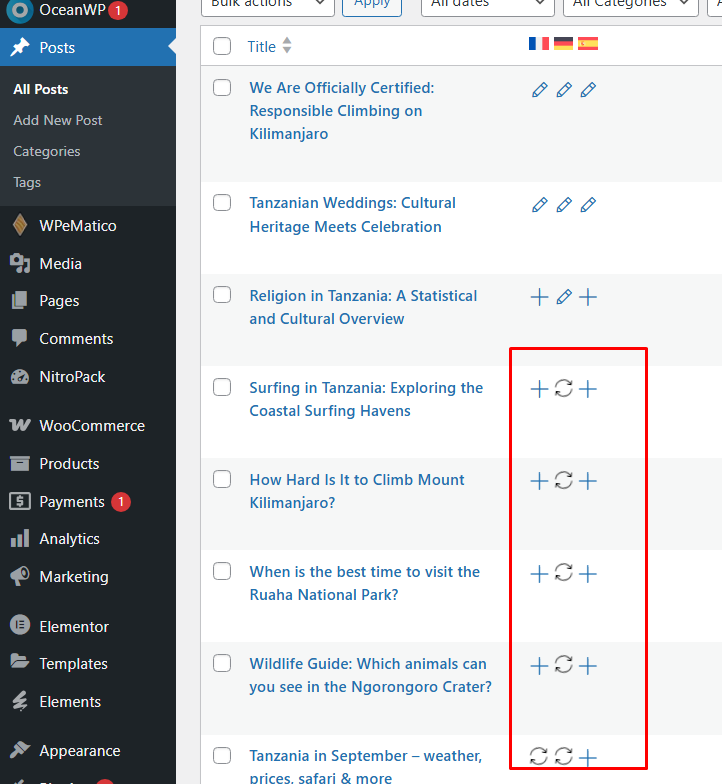
Task: Click the French flag column header
Action: click(539, 44)
